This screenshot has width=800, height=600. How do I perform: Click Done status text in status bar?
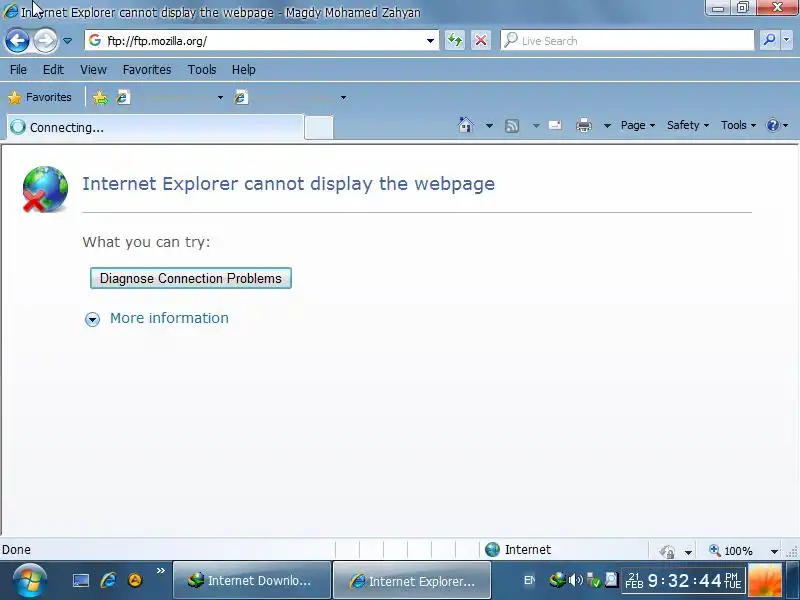(16, 549)
